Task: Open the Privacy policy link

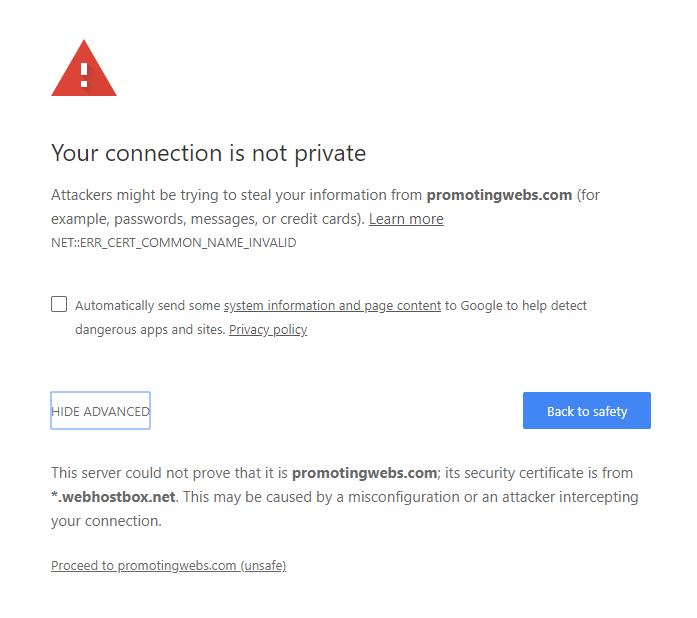Action: [x=268, y=330]
